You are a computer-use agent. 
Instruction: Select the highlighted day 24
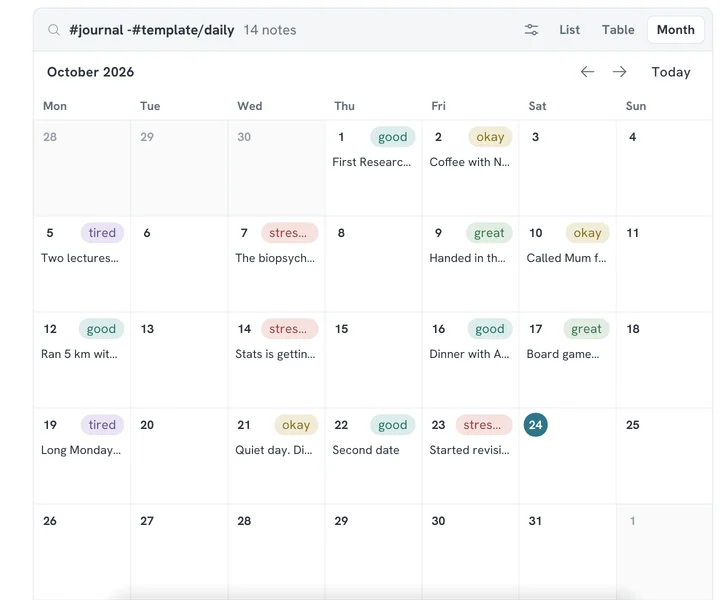tap(535, 425)
